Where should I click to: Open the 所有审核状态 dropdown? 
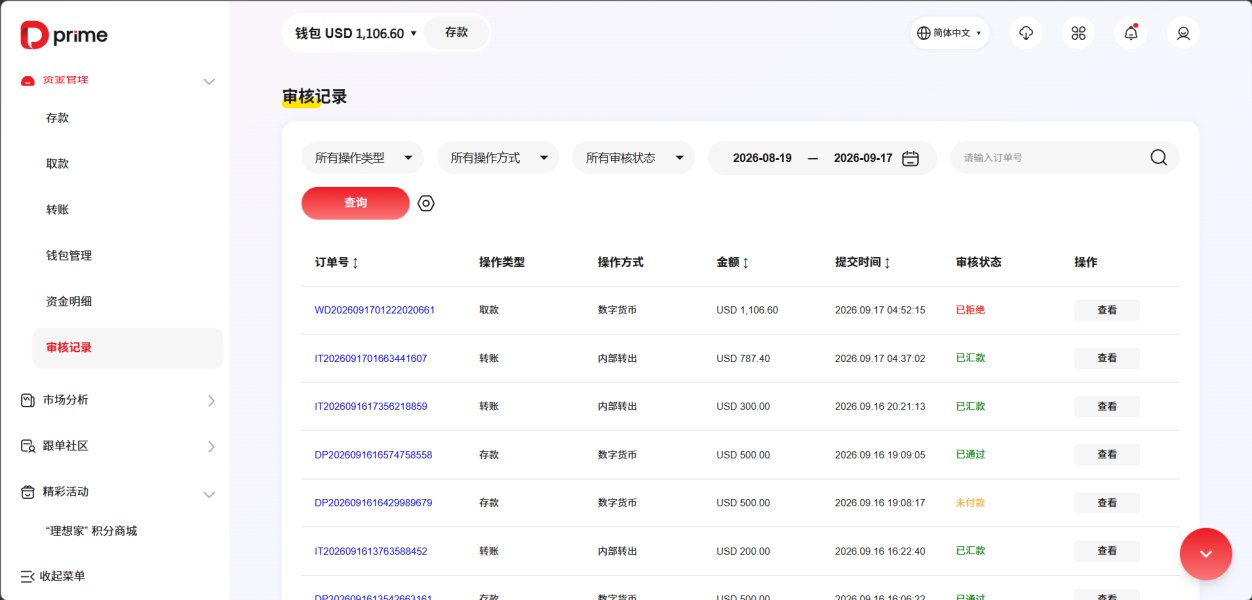[x=633, y=158]
